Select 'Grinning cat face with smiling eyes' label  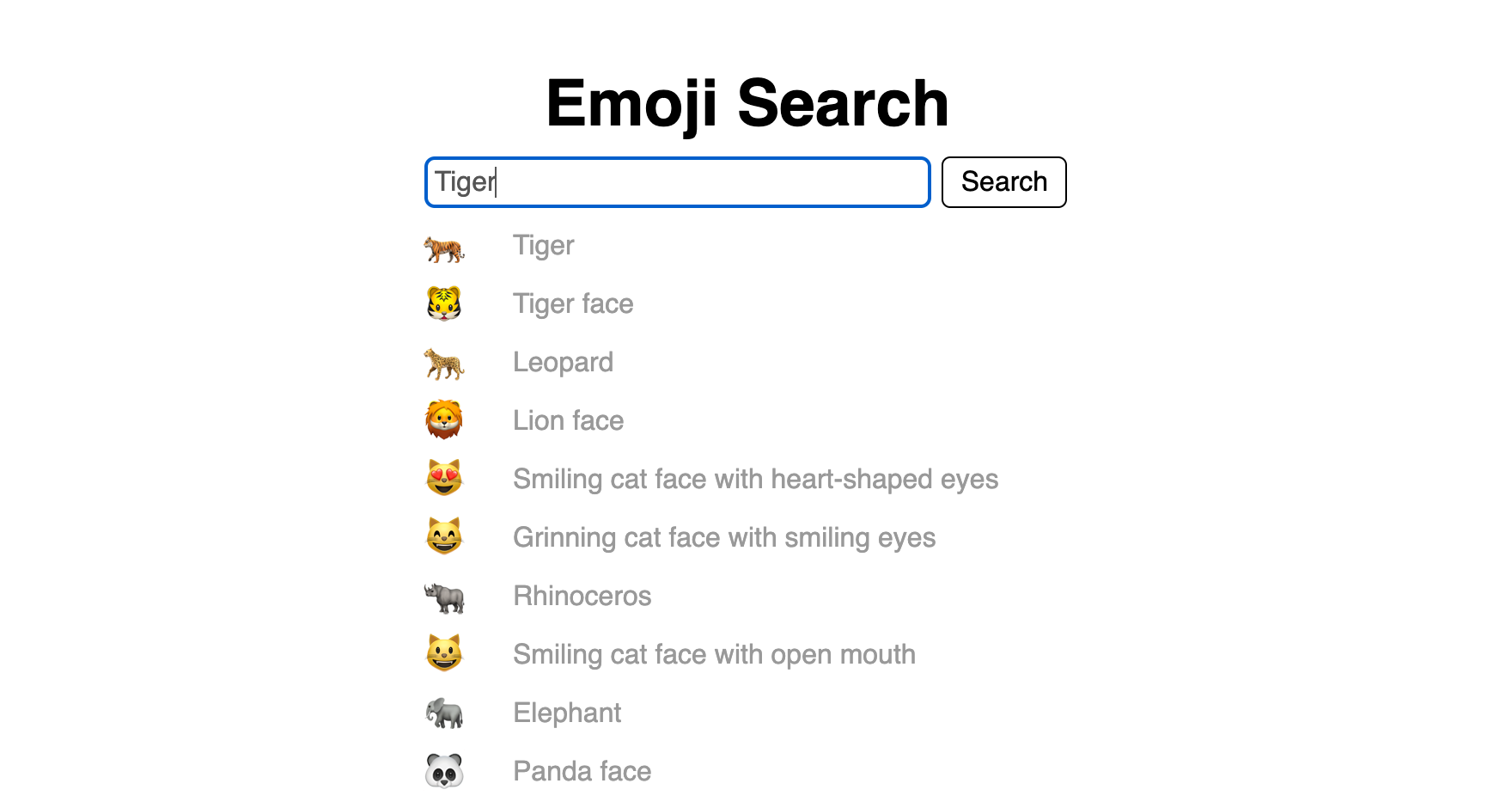(x=724, y=537)
